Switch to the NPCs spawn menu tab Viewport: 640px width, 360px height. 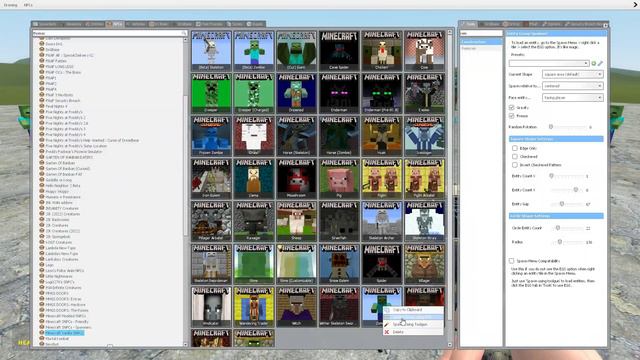(x=114, y=24)
